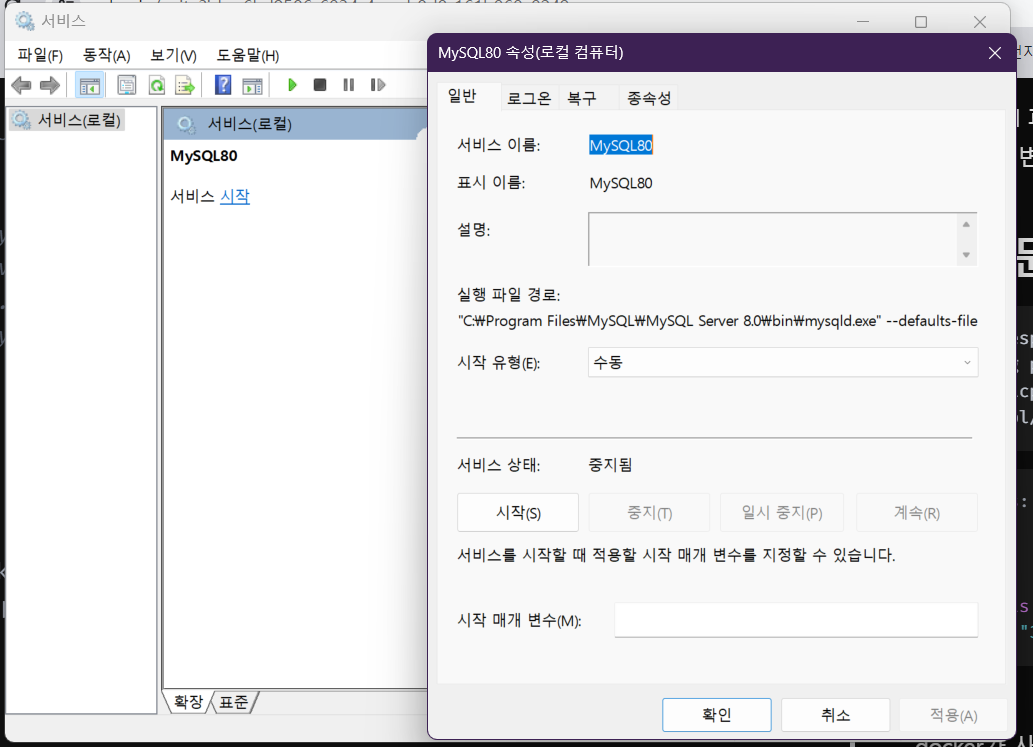Maximize the Services window
This screenshot has width=1033, height=747.
point(921,22)
